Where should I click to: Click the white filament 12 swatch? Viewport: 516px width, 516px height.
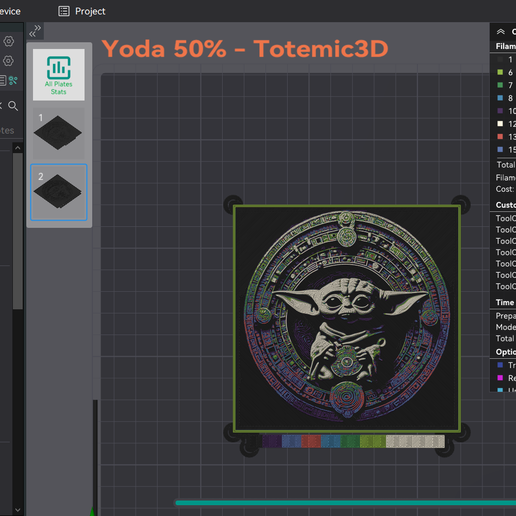point(500,124)
